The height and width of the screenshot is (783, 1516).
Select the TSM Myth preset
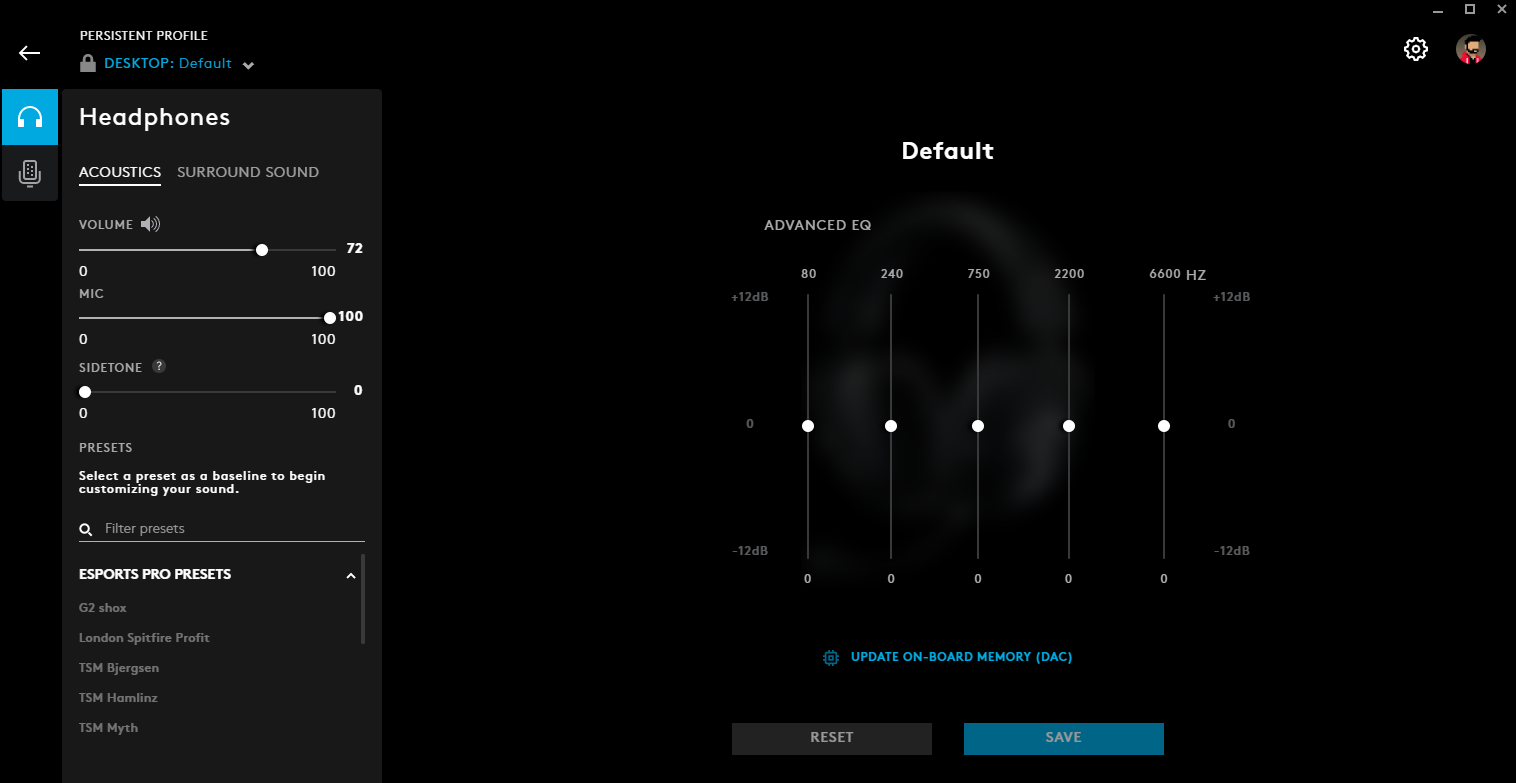108,728
